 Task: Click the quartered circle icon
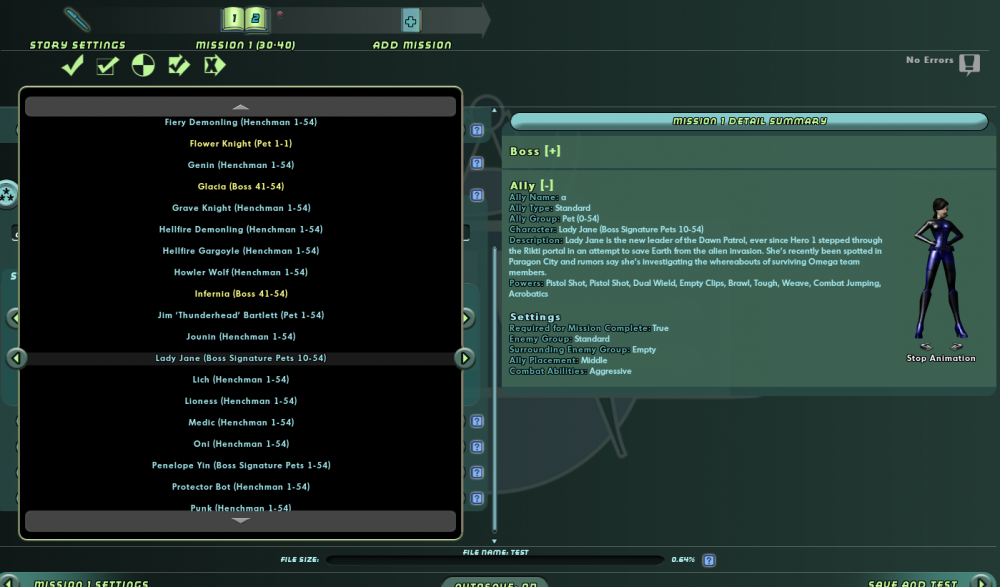coord(143,65)
